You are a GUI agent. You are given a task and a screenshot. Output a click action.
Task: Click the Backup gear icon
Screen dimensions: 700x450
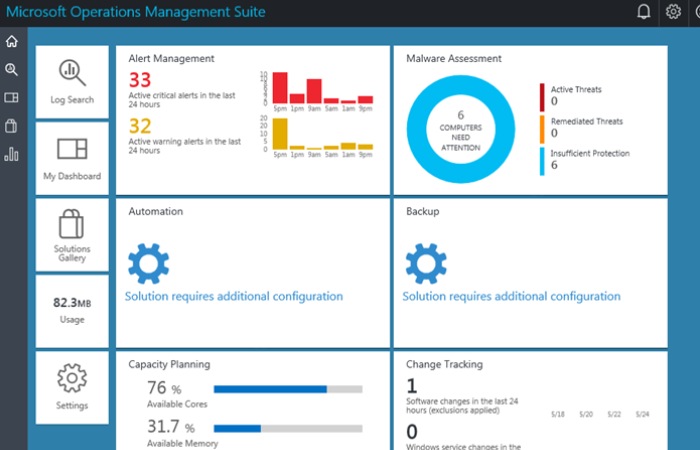(x=426, y=263)
